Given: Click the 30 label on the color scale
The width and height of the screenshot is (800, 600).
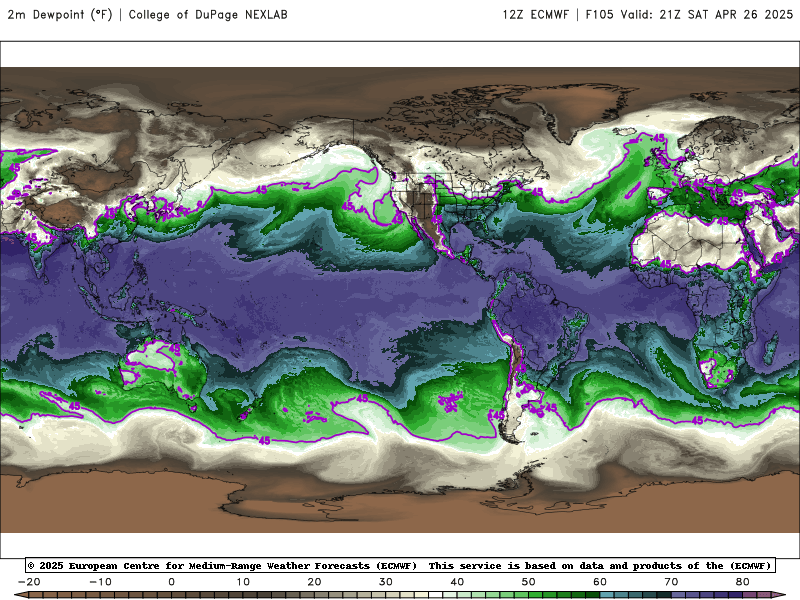Looking at the screenshot, I should pos(386,582).
